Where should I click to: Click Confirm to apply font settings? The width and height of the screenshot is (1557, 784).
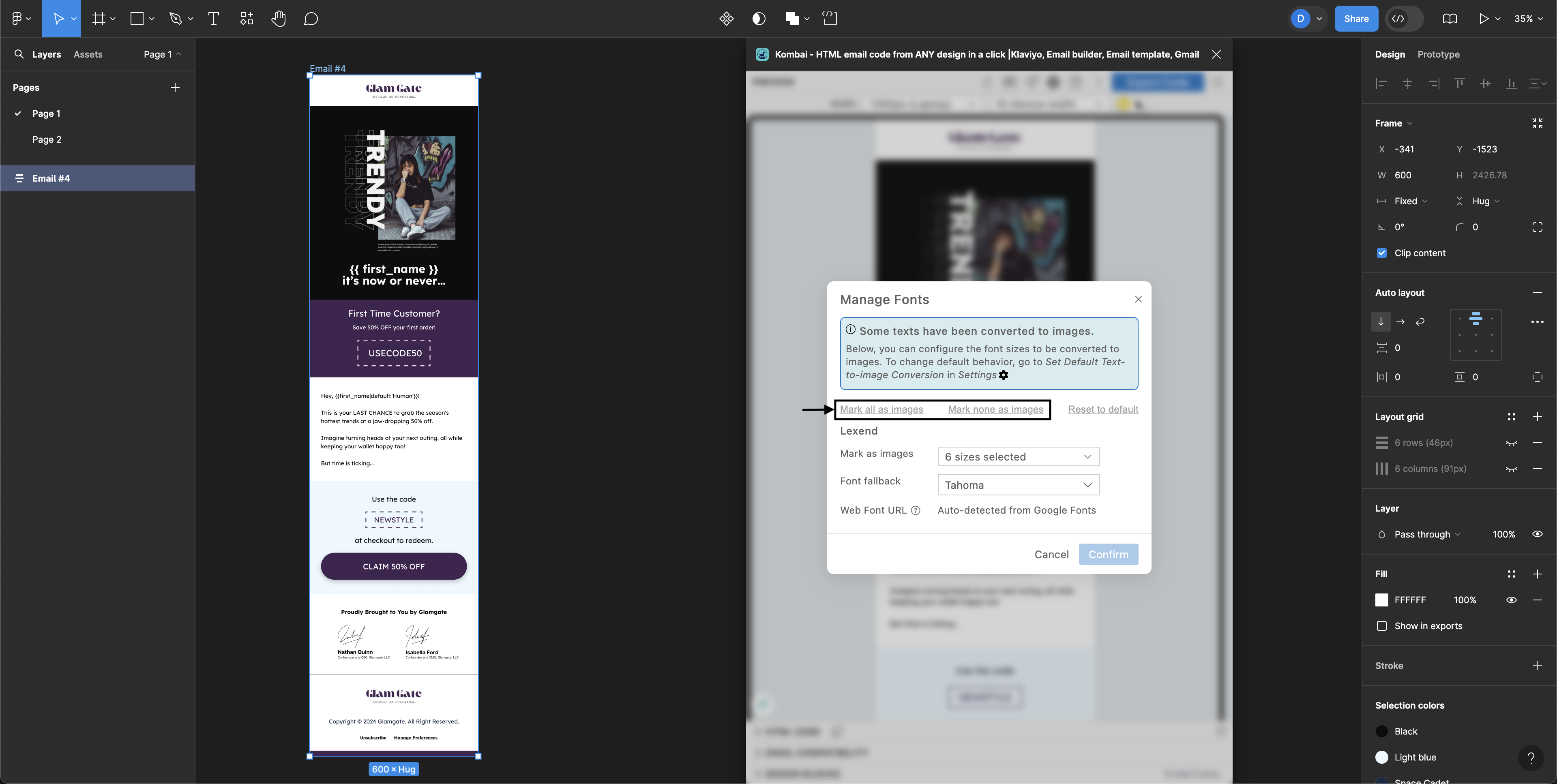[x=1108, y=554]
